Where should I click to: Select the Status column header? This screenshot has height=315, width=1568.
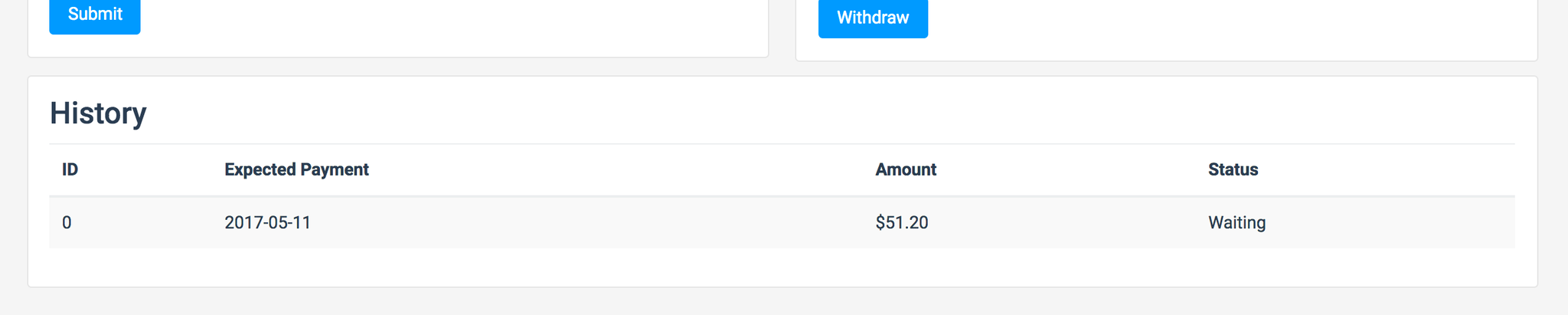pyautogui.click(x=1233, y=169)
